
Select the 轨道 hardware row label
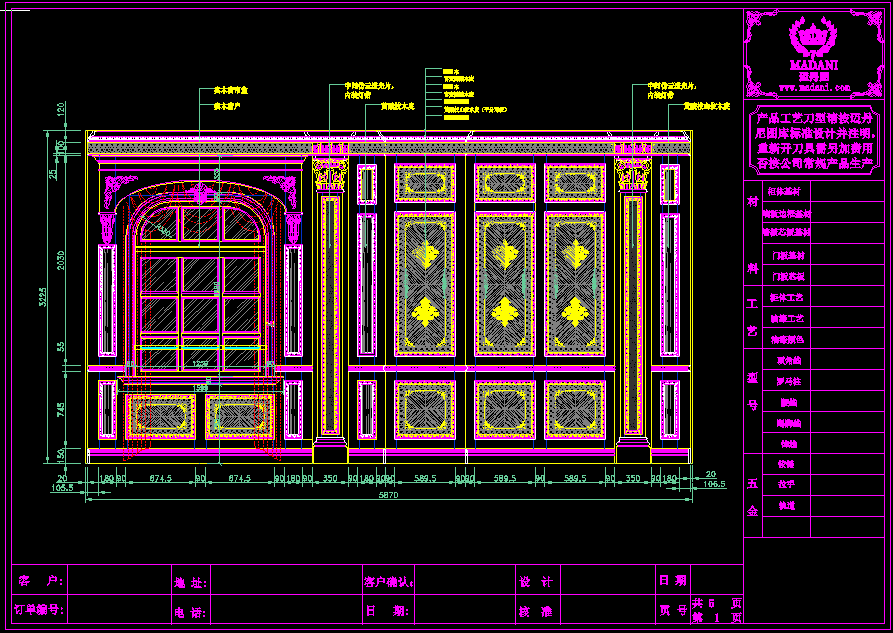(x=786, y=505)
